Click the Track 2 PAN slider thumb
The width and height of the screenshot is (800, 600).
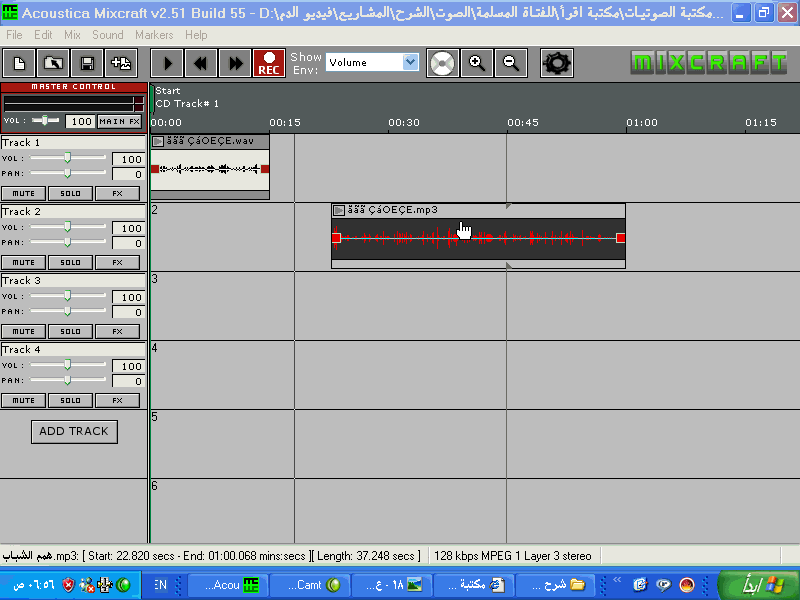(67, 242)
